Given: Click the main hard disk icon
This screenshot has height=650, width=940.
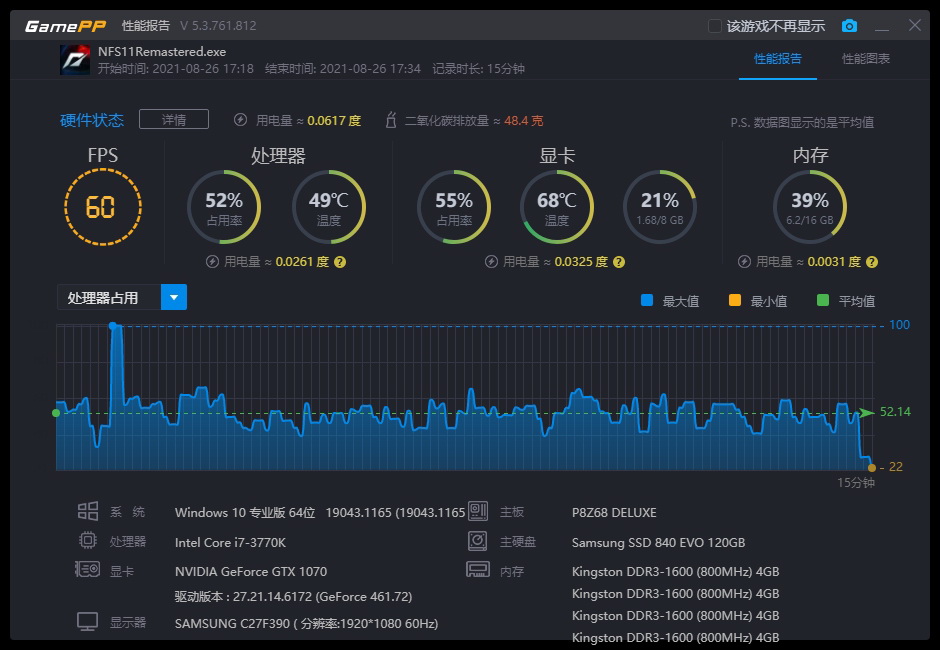Looking at the screenshot, I should (478, 540).
